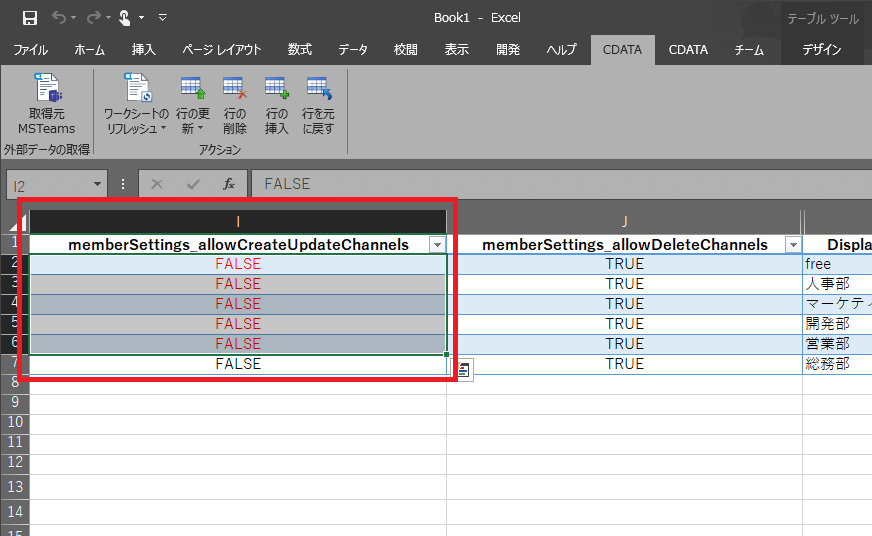
Task: Open filter dropdown for memberSettings_allowCreateUpdateChannels
Action: pyautogui.click(x=438, y=245)
